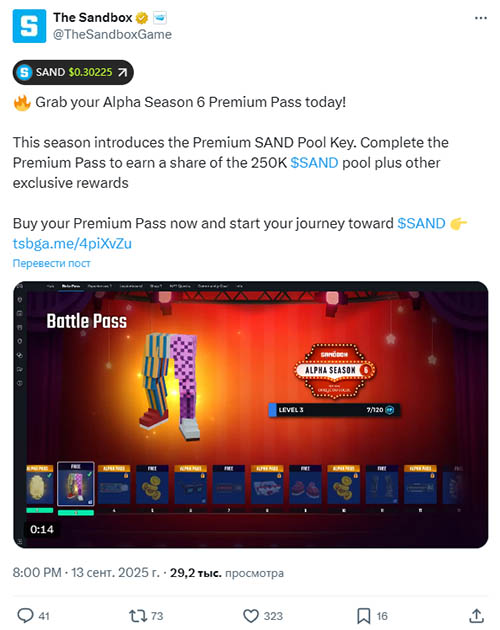Click the repost icon
Image resolution: width=500 pixels, height=630 pixels.
pyautogui.click(x=137, y=616)
